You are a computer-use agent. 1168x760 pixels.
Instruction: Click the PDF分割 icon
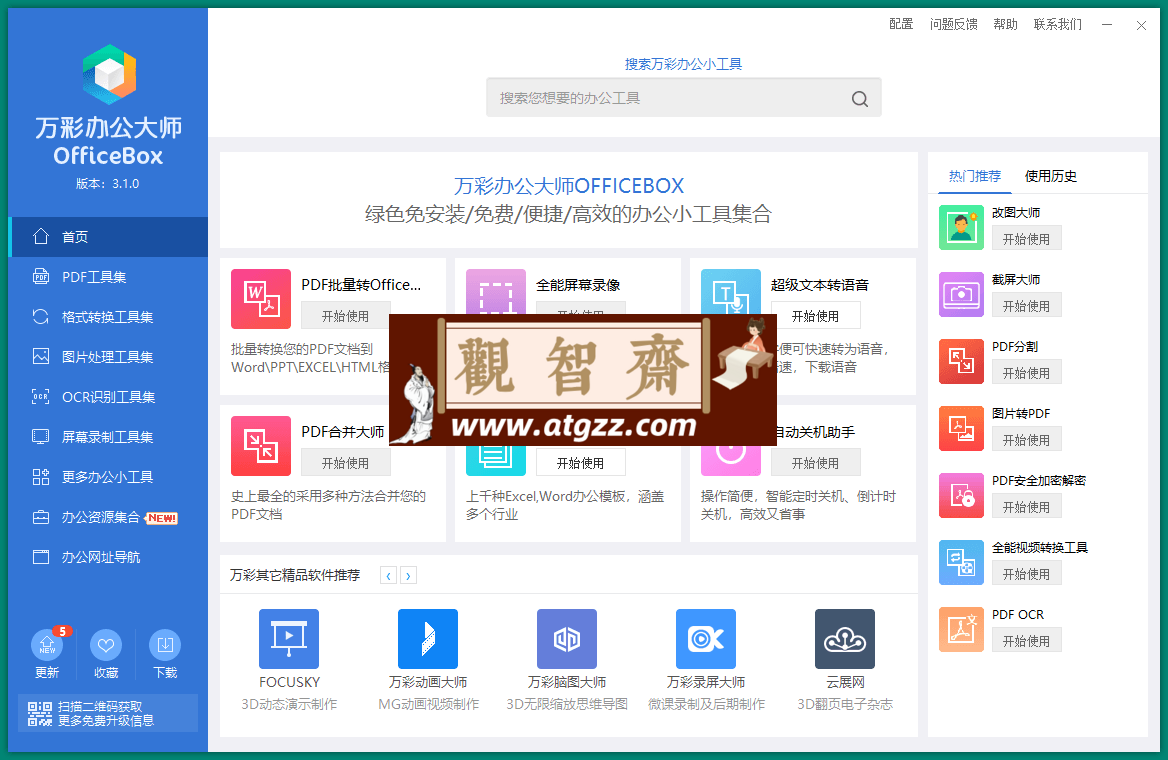point(961,361)
